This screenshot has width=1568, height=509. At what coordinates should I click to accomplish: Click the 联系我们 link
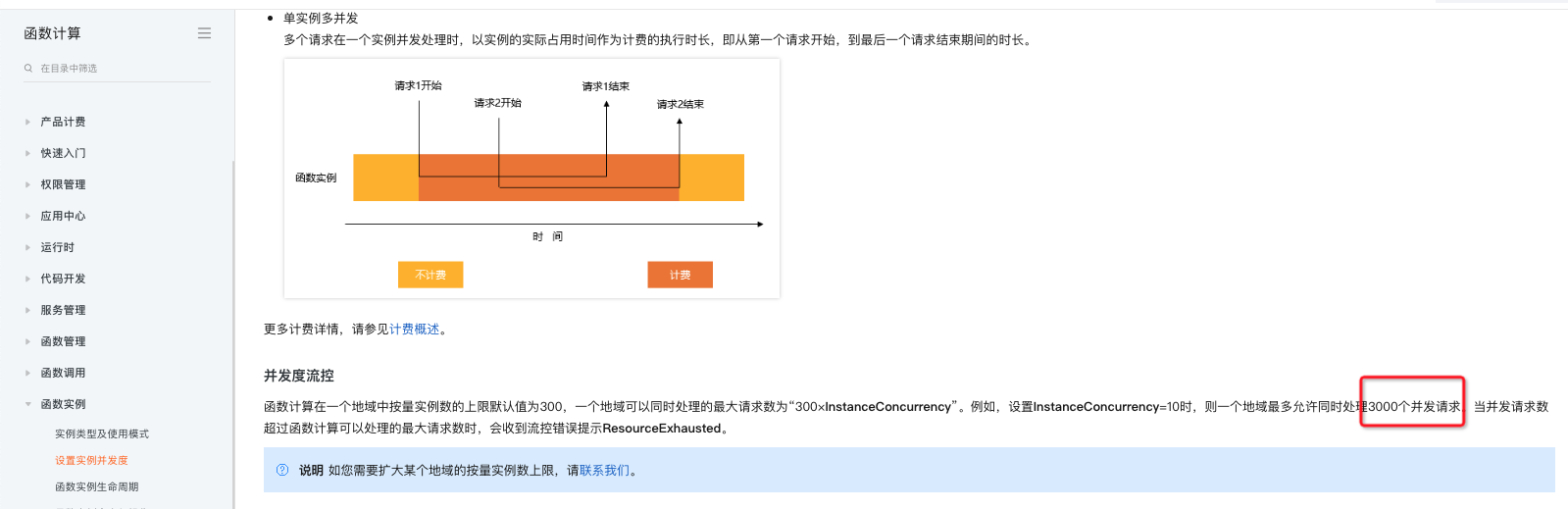tap(604, 471)
